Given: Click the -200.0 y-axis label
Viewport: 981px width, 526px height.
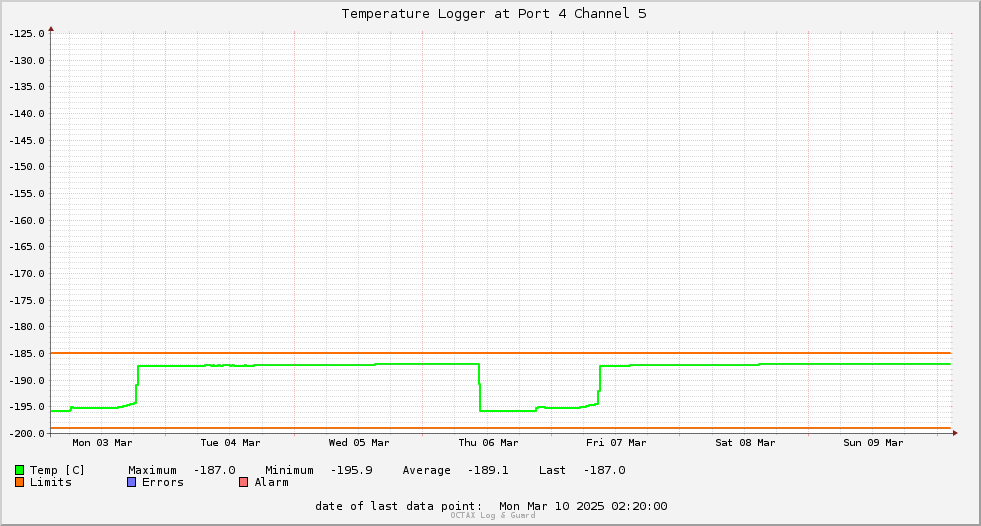Looking at the screenshot, I should tap(27, 433).
